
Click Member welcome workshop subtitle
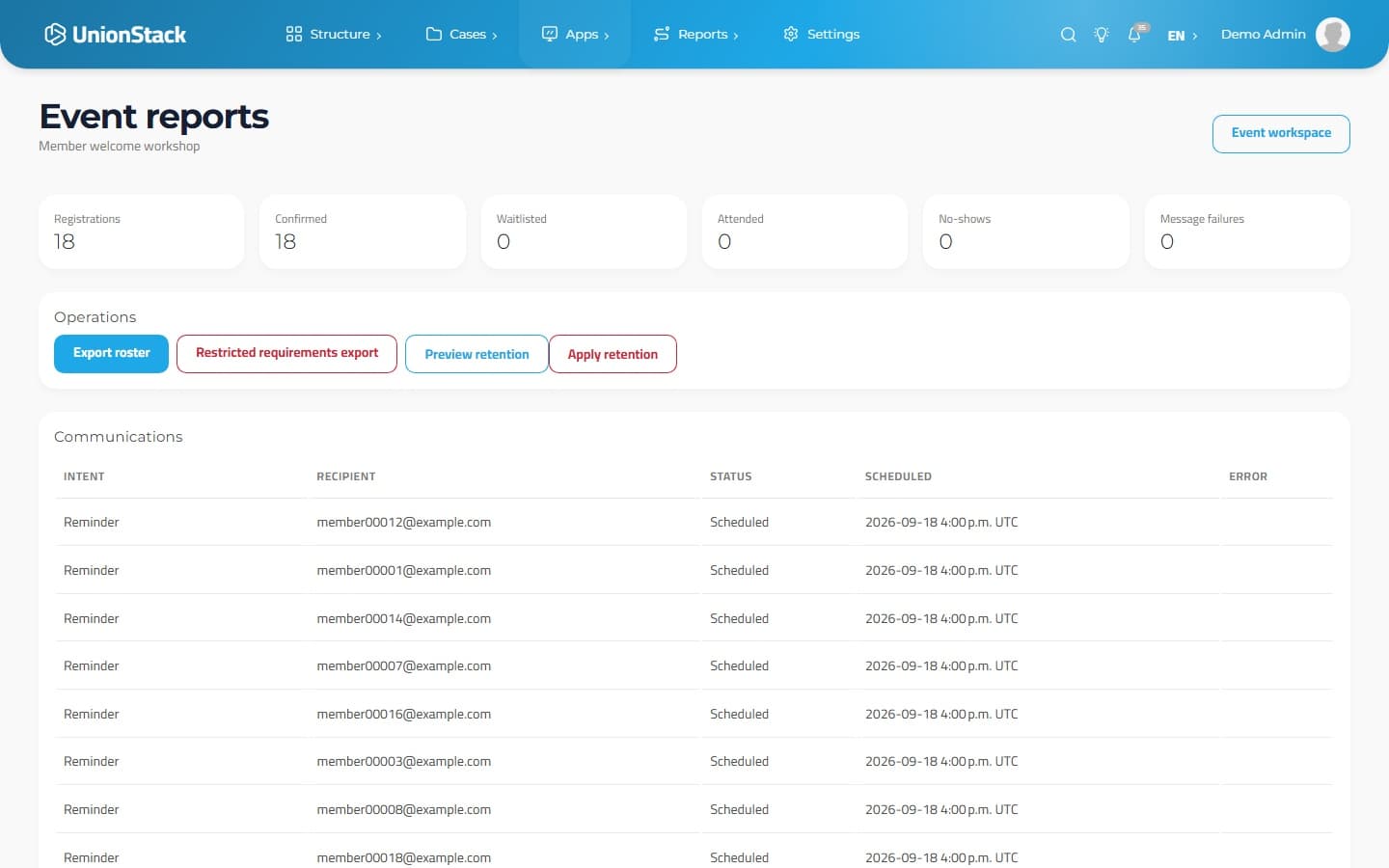click(119, 147)
